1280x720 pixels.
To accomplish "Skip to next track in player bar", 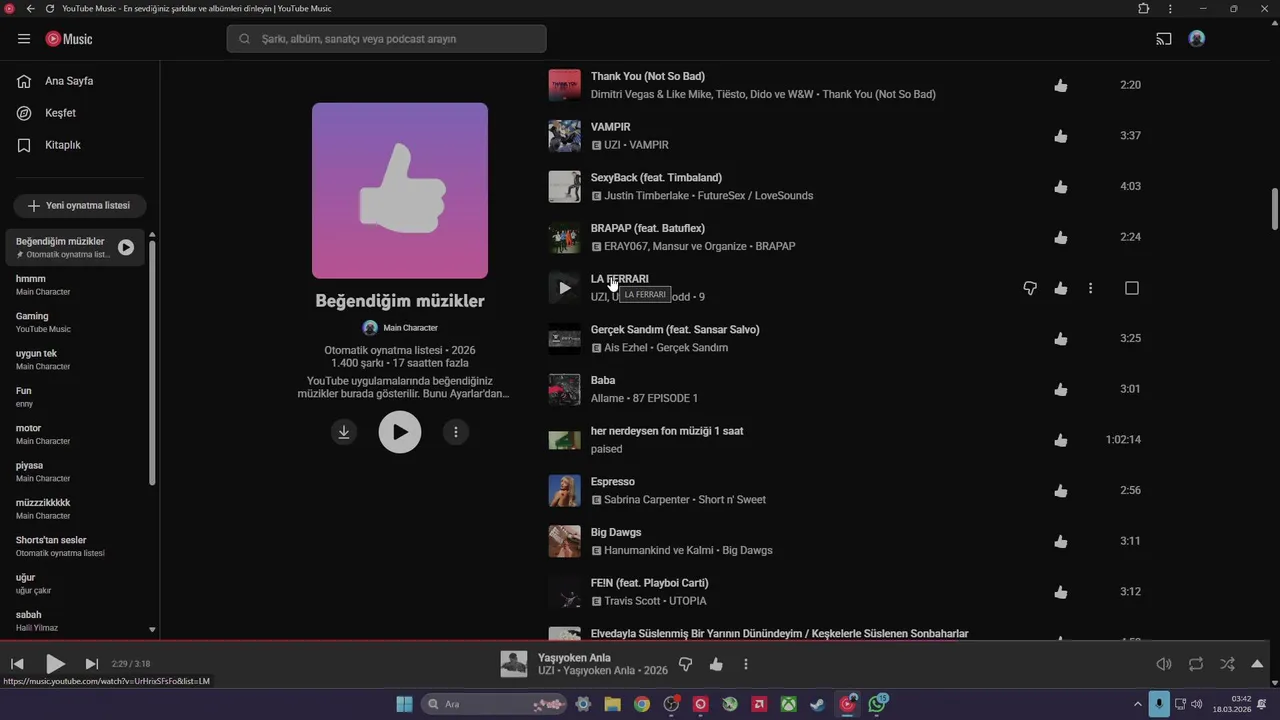I will pos(92,664).
